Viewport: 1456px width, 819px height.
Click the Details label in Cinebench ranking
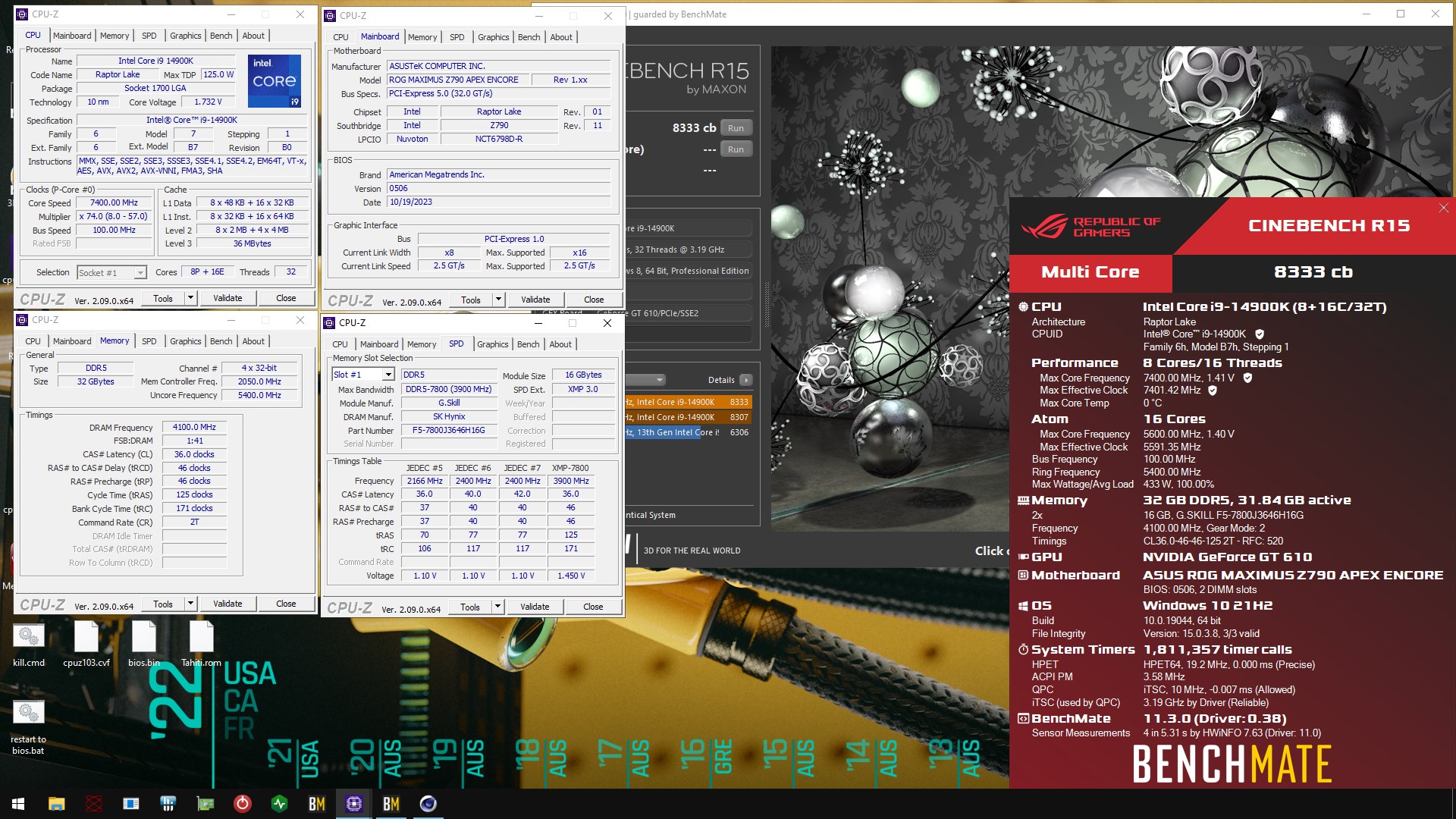click(x=721, y=381)
